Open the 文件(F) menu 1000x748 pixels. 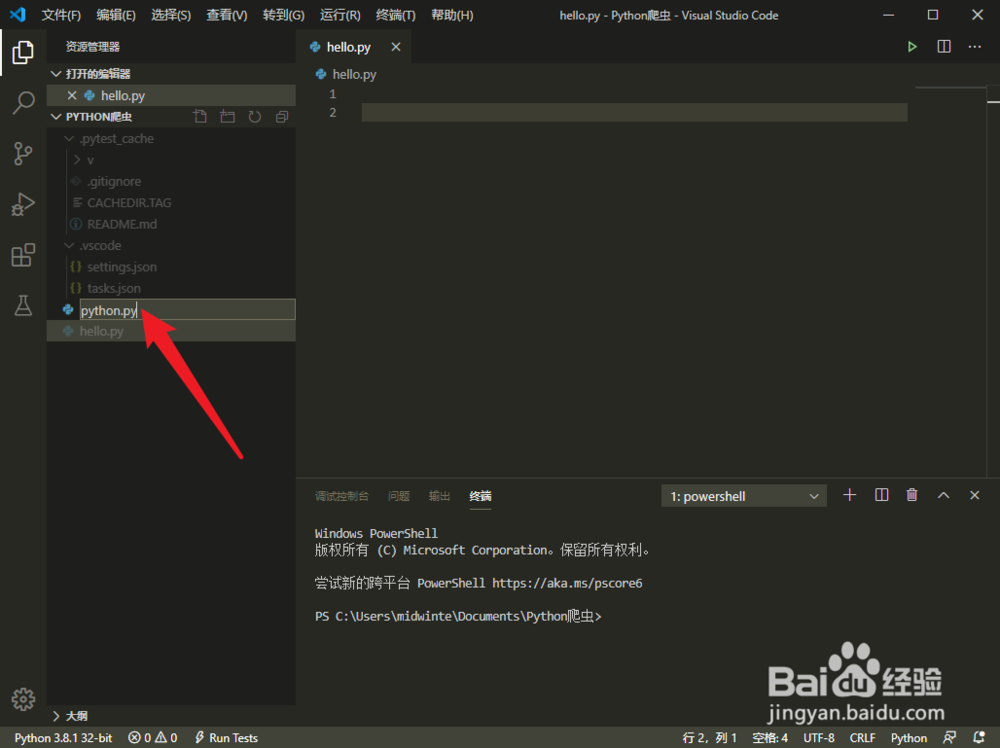[x=61, y=15]
